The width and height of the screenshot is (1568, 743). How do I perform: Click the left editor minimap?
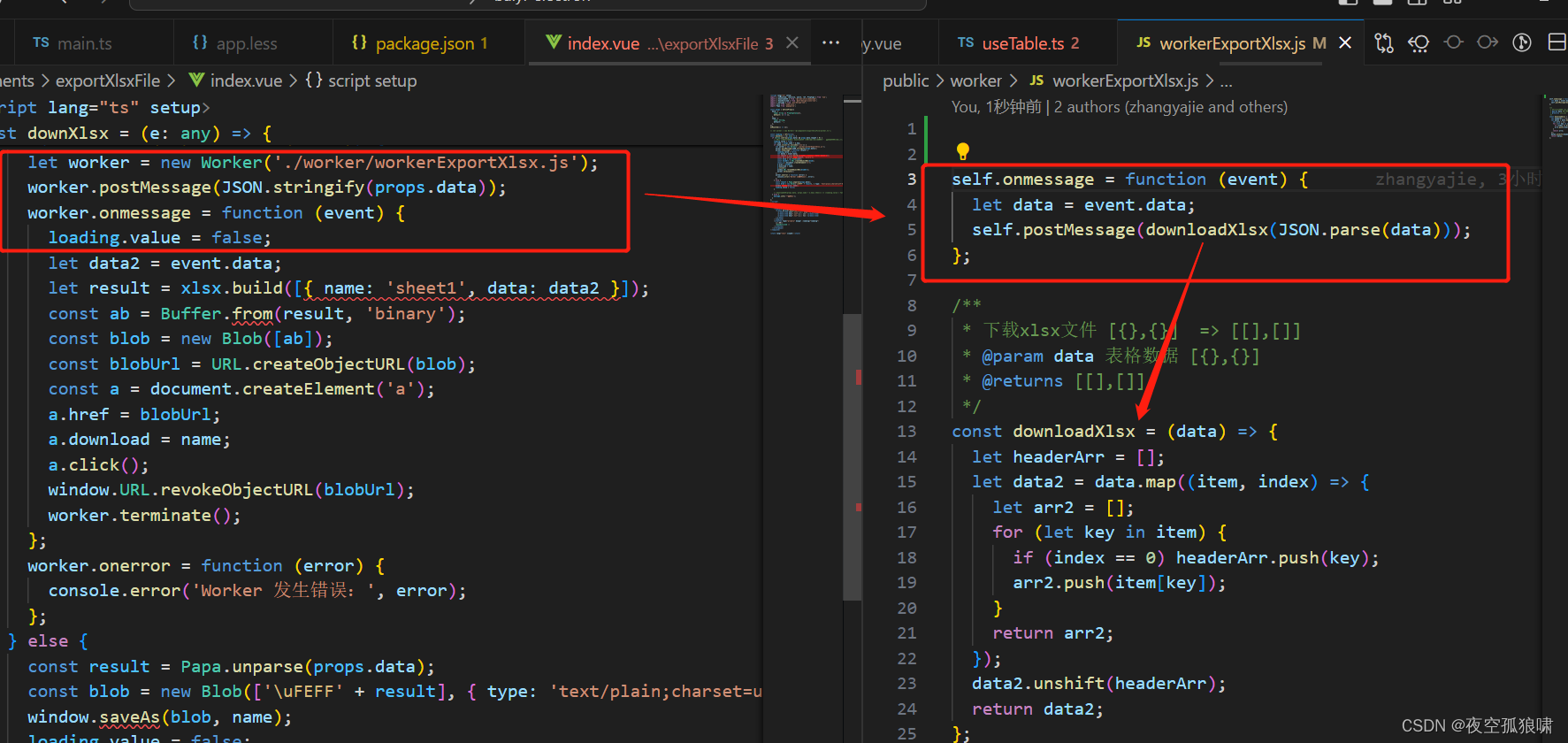(804, 164)
